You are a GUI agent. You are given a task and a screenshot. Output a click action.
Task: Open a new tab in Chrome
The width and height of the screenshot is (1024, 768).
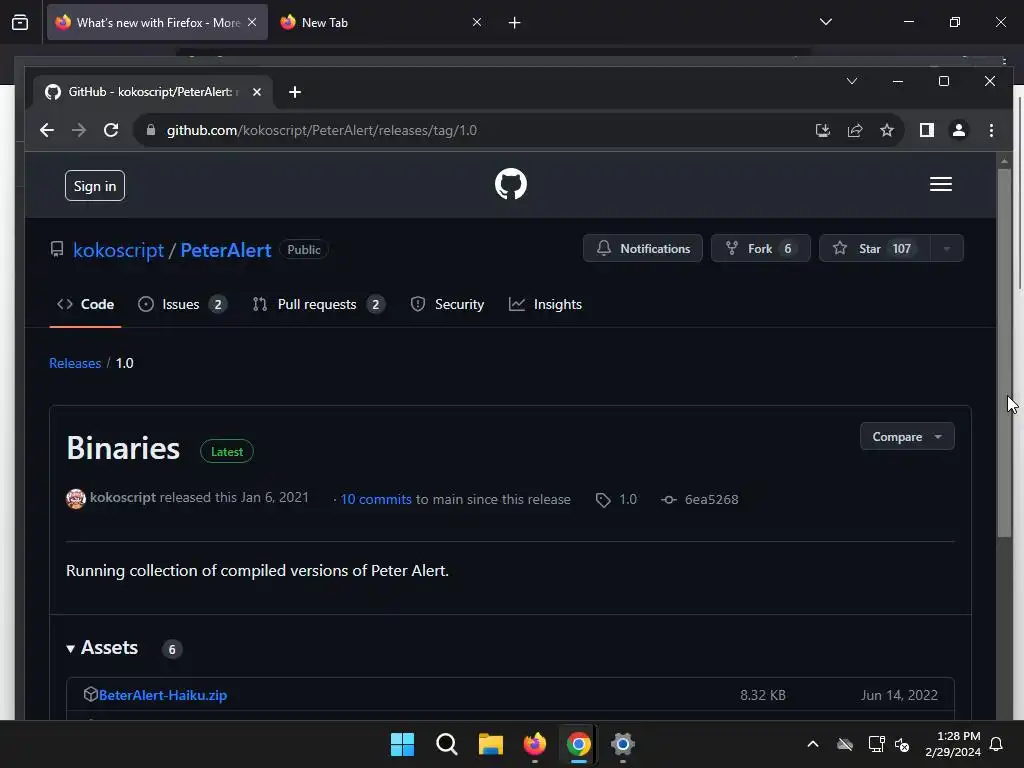pyautogui.click(x=295, y=92)
